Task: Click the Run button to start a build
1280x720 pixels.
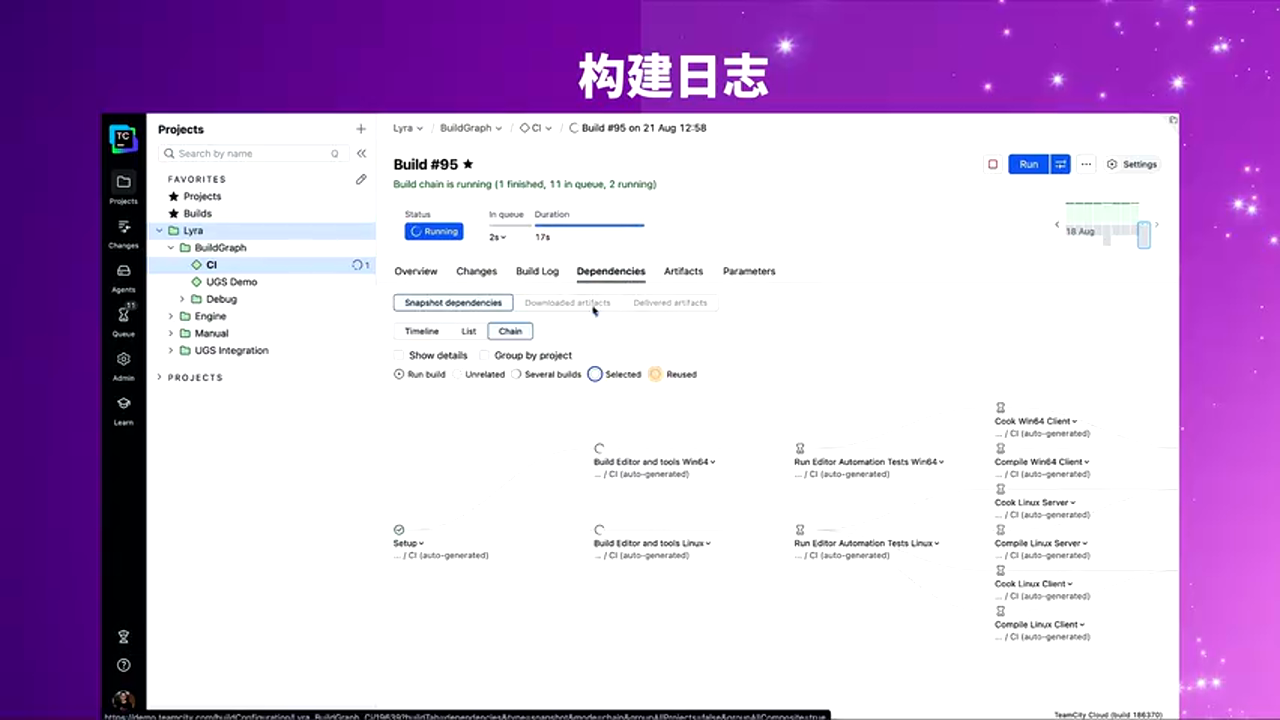Action: [x=1028, y=164]
